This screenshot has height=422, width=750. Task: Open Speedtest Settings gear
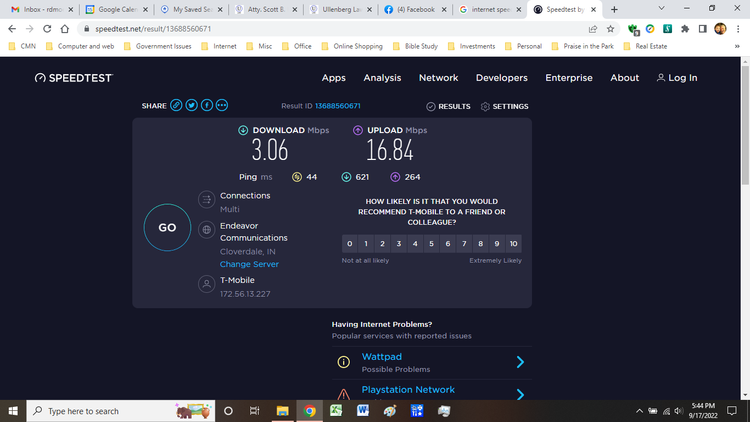tap(505, 106)
